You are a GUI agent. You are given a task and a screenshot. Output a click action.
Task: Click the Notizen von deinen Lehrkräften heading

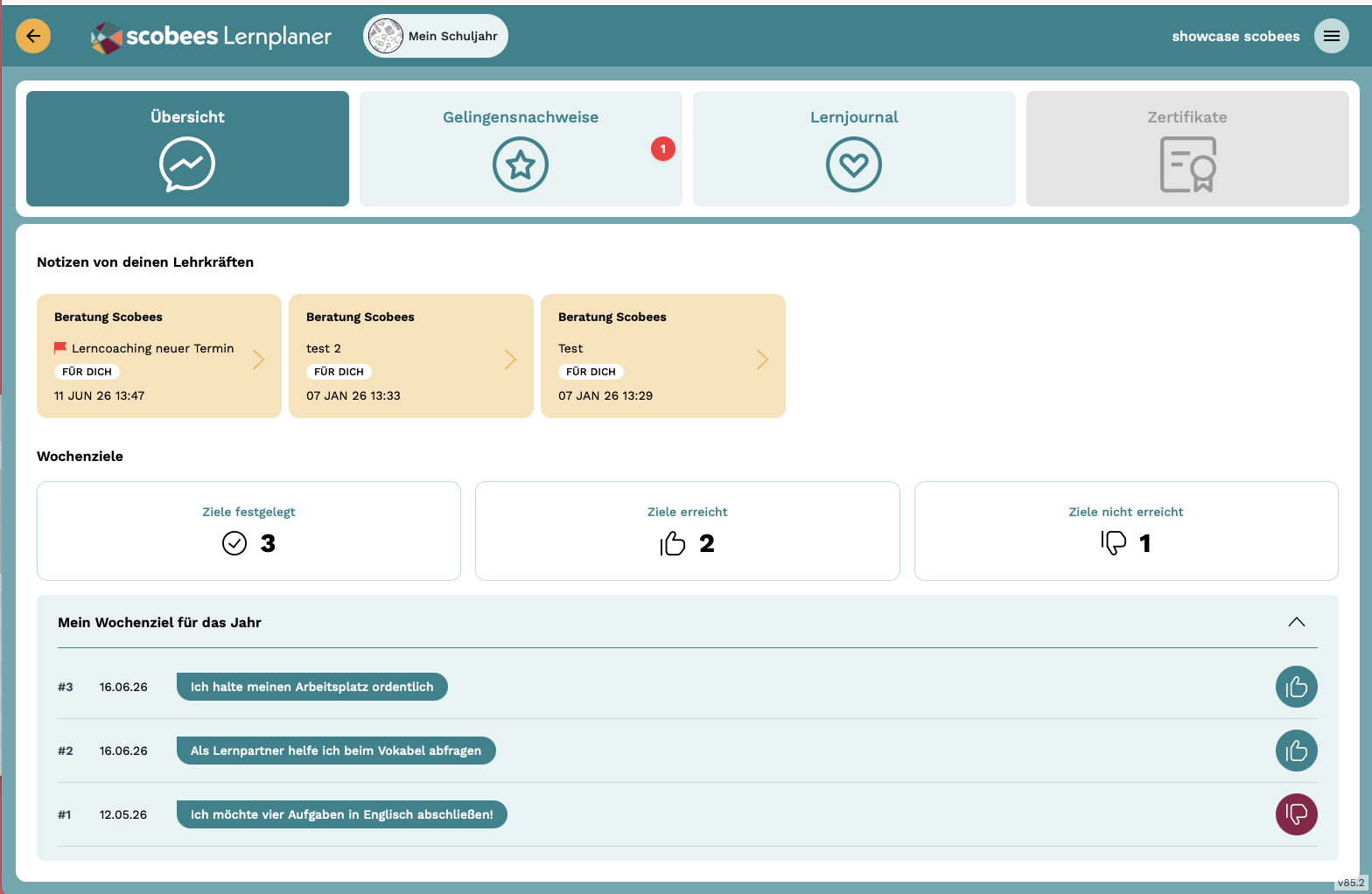pyautogui.click(x=145, y=262)
